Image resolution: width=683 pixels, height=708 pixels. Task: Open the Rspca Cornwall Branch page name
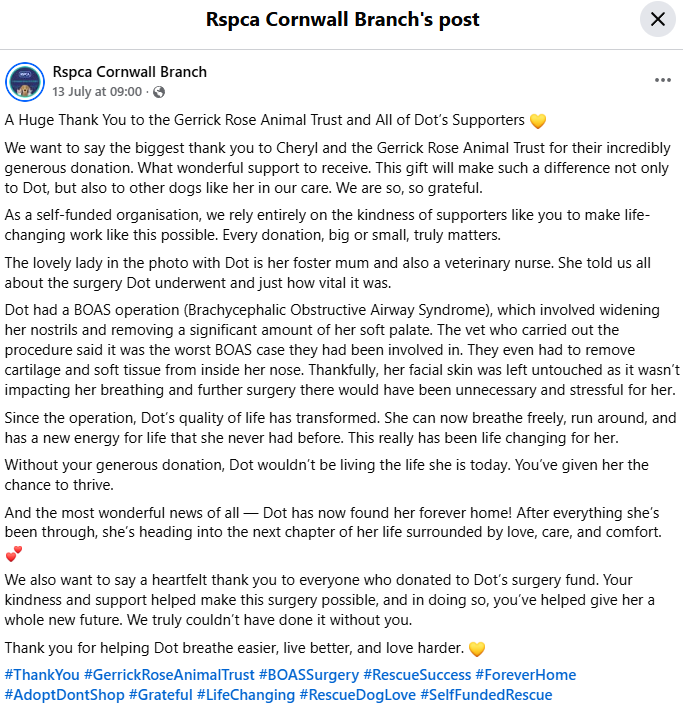(130, 72)
